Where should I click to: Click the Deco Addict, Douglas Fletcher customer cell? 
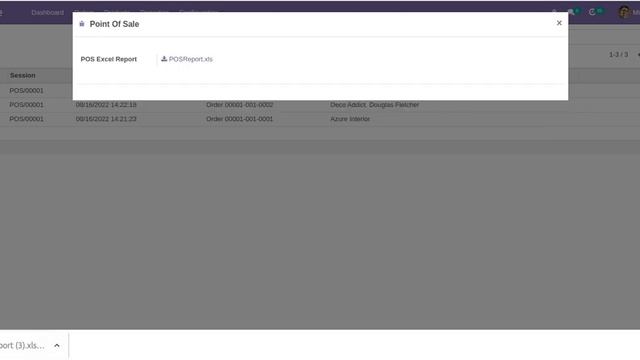pyautogui.click(x=375, y=105)
